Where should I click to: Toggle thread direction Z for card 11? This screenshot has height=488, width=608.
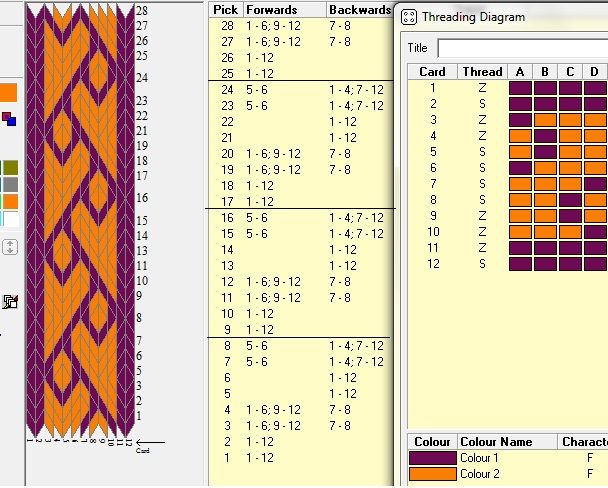coord(482,248)
